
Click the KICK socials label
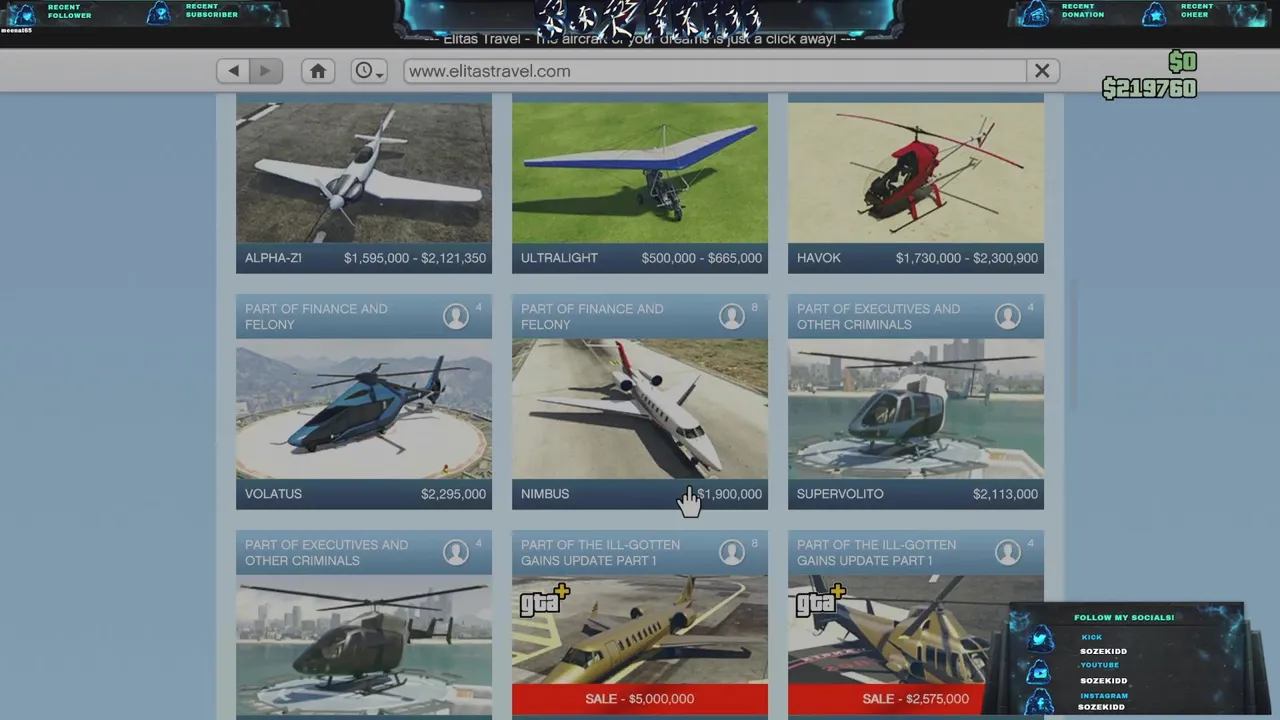1091,637
